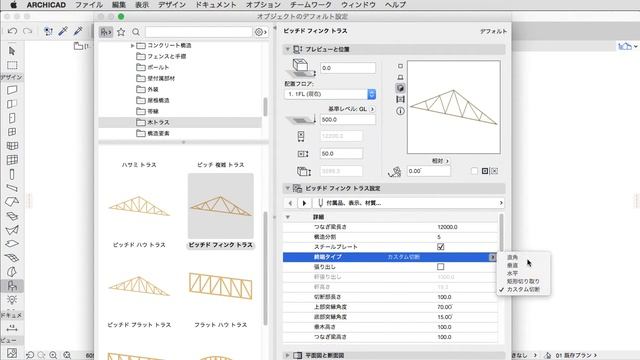Open the ドキュメント menu

[216, 5]
